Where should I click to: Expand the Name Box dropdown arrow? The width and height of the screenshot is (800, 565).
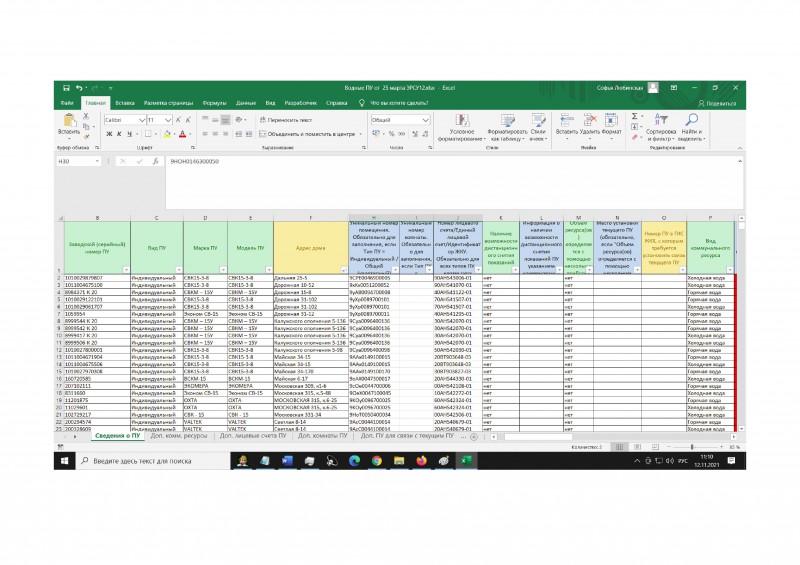(x=97, y=161)
